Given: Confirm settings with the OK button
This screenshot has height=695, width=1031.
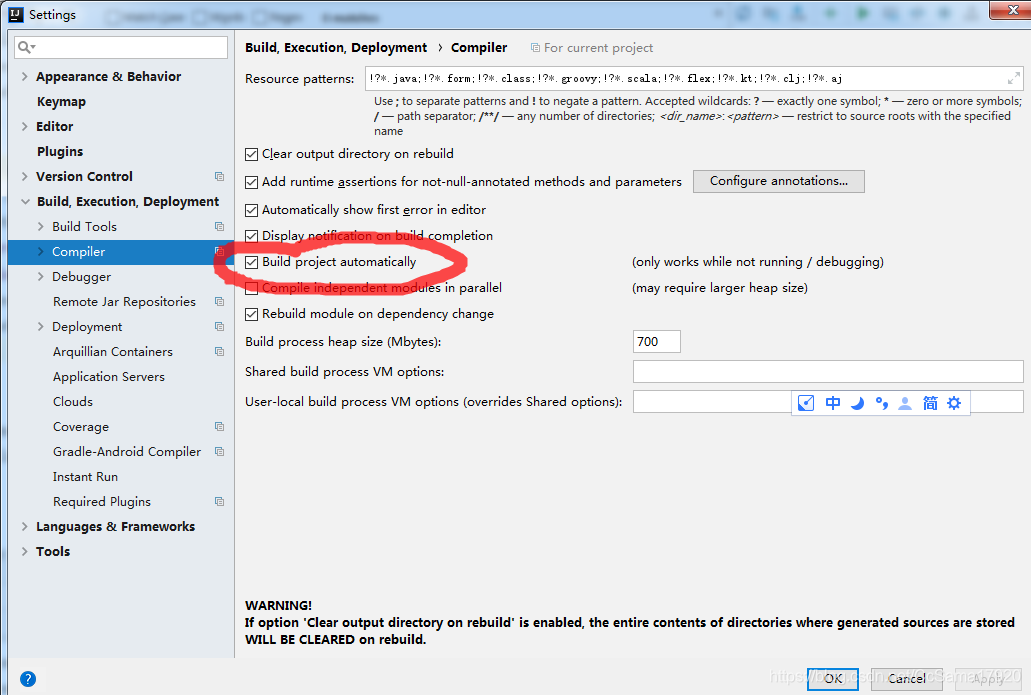Looking at the screenshot, I should click(x=832, y=679).
